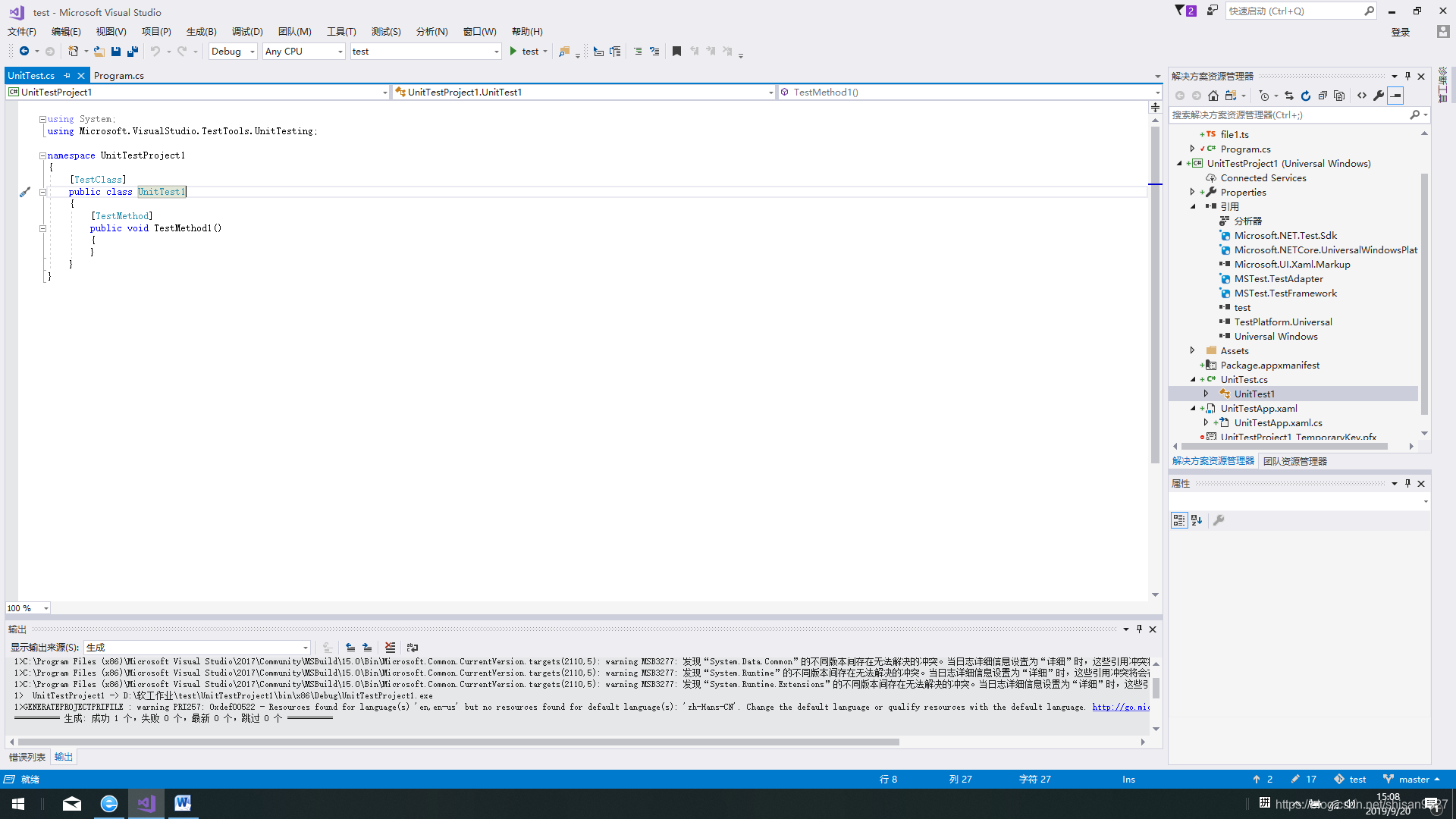The height and width of the screenshot is (819, 1456).
Task: Toggle pin on UnitTest.cs tab
Action: tap(67, 76)
